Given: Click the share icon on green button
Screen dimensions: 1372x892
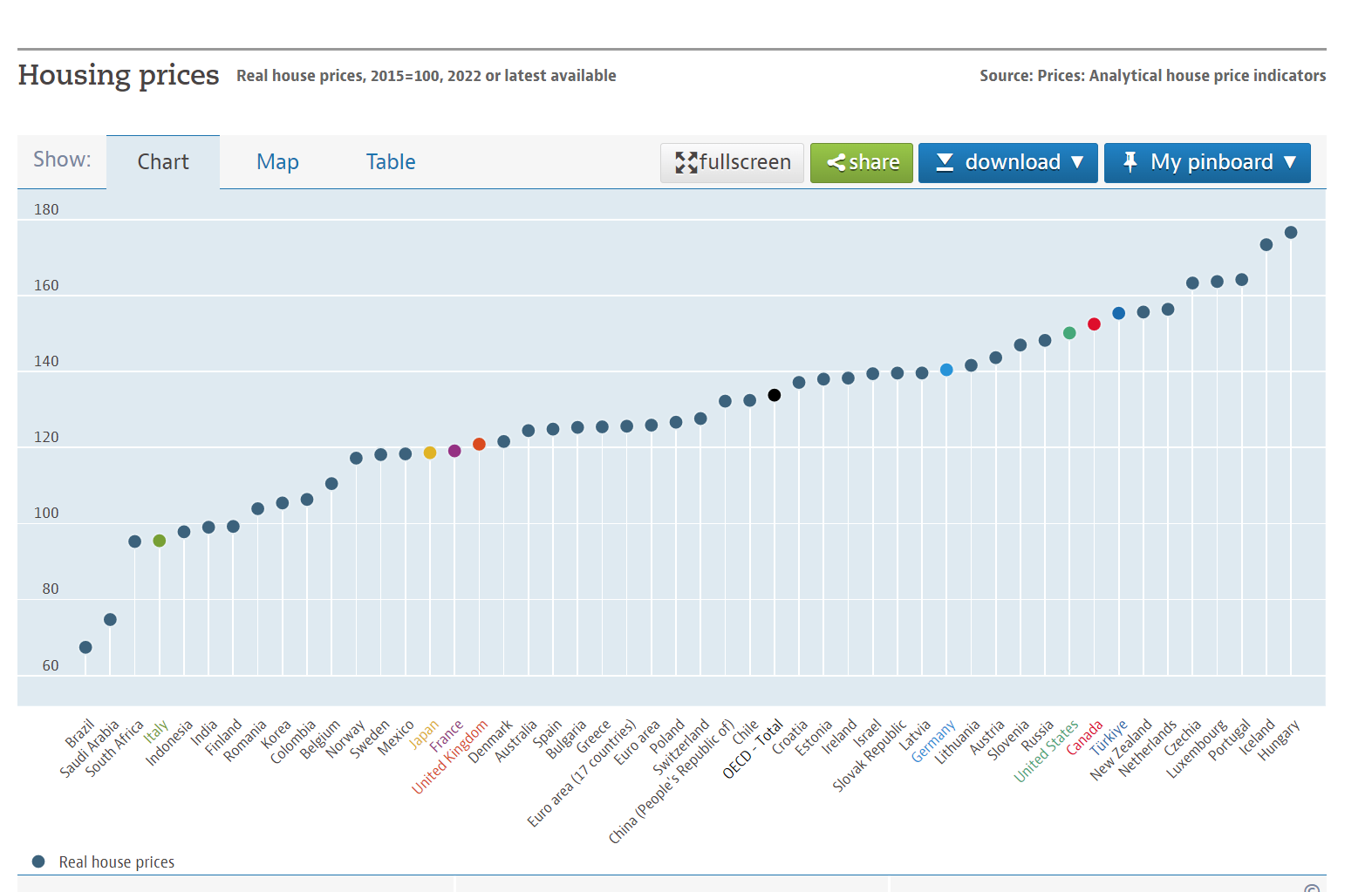Looking at the screenshot, I should [836, 162].
